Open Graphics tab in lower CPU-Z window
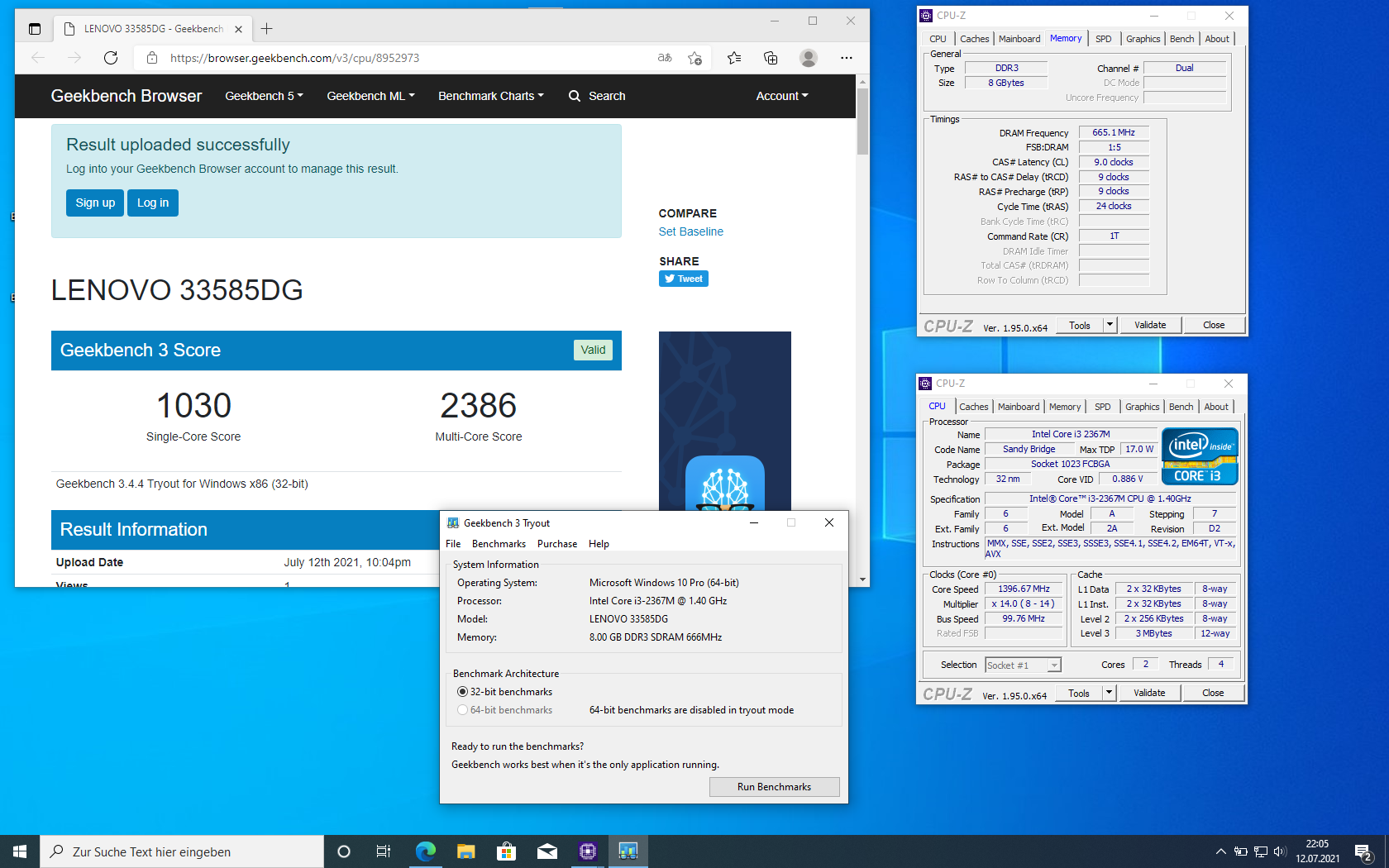This screenshot has height=868, width=1389. coord(1142,407)
